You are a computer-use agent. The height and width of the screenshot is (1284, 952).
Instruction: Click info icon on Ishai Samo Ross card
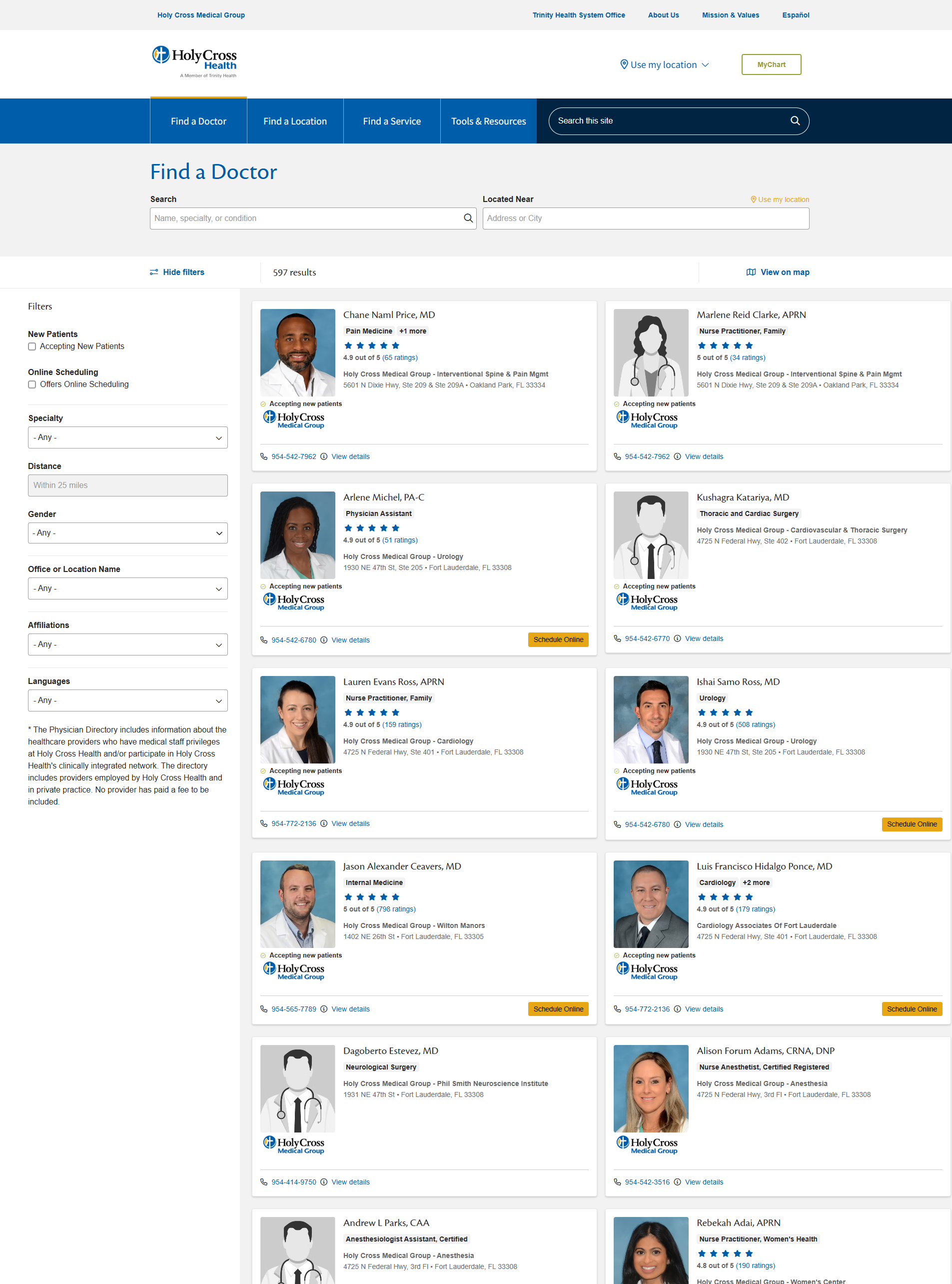coord(677,824)
